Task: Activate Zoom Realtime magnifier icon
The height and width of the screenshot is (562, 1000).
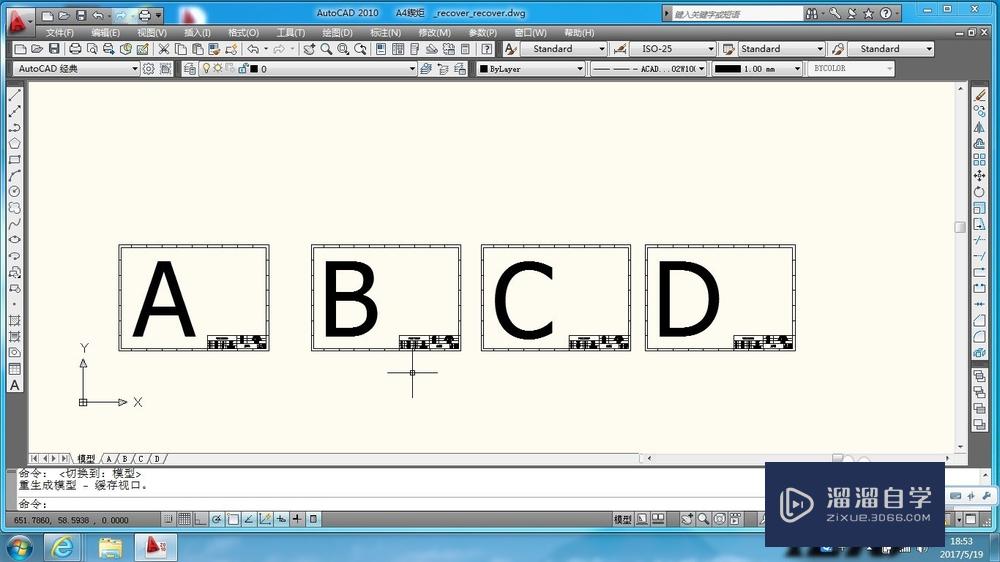Action: pos(327,49)
